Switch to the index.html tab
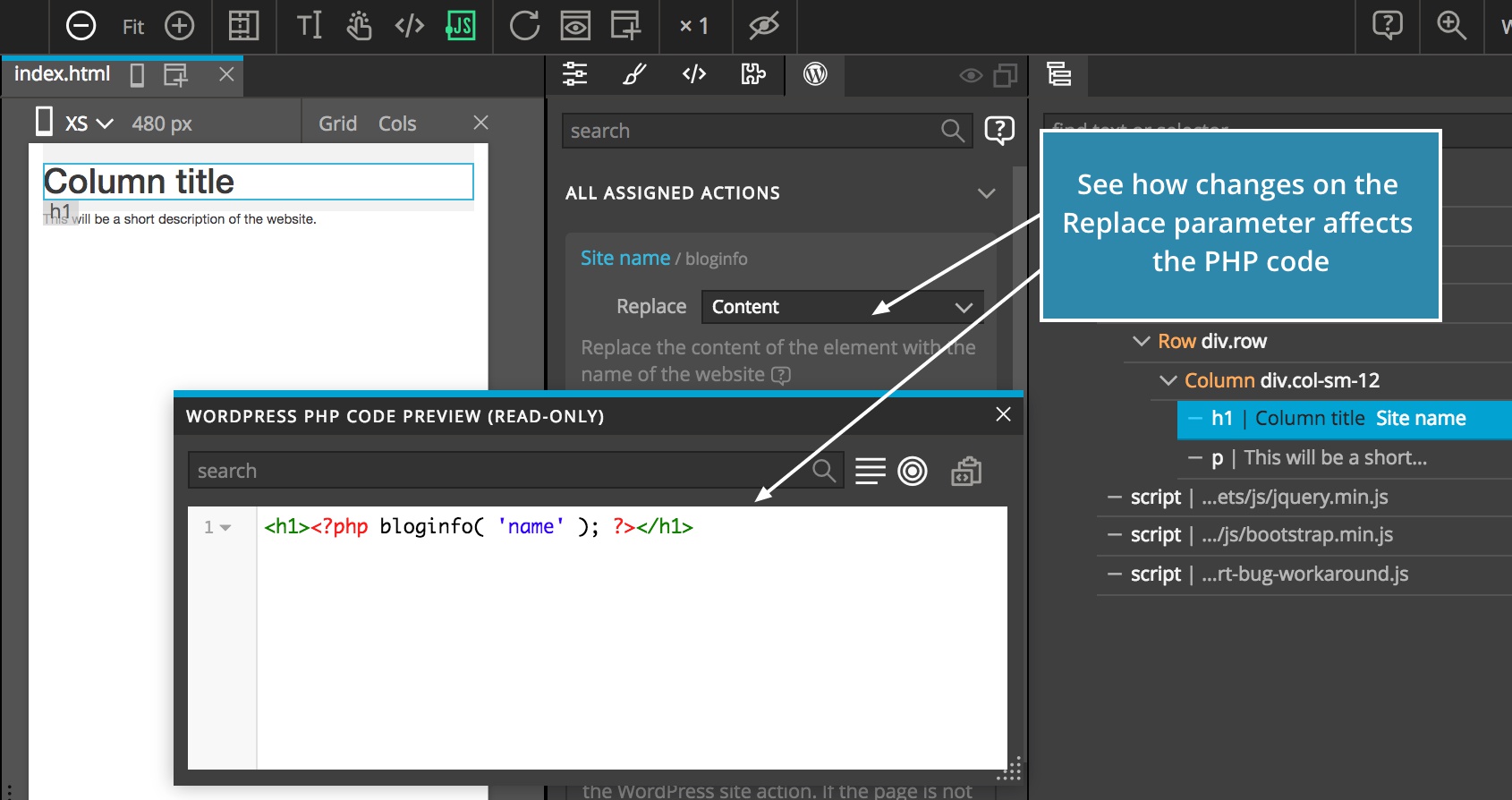This screenshot has width=1512, height=800. [62, 74]
